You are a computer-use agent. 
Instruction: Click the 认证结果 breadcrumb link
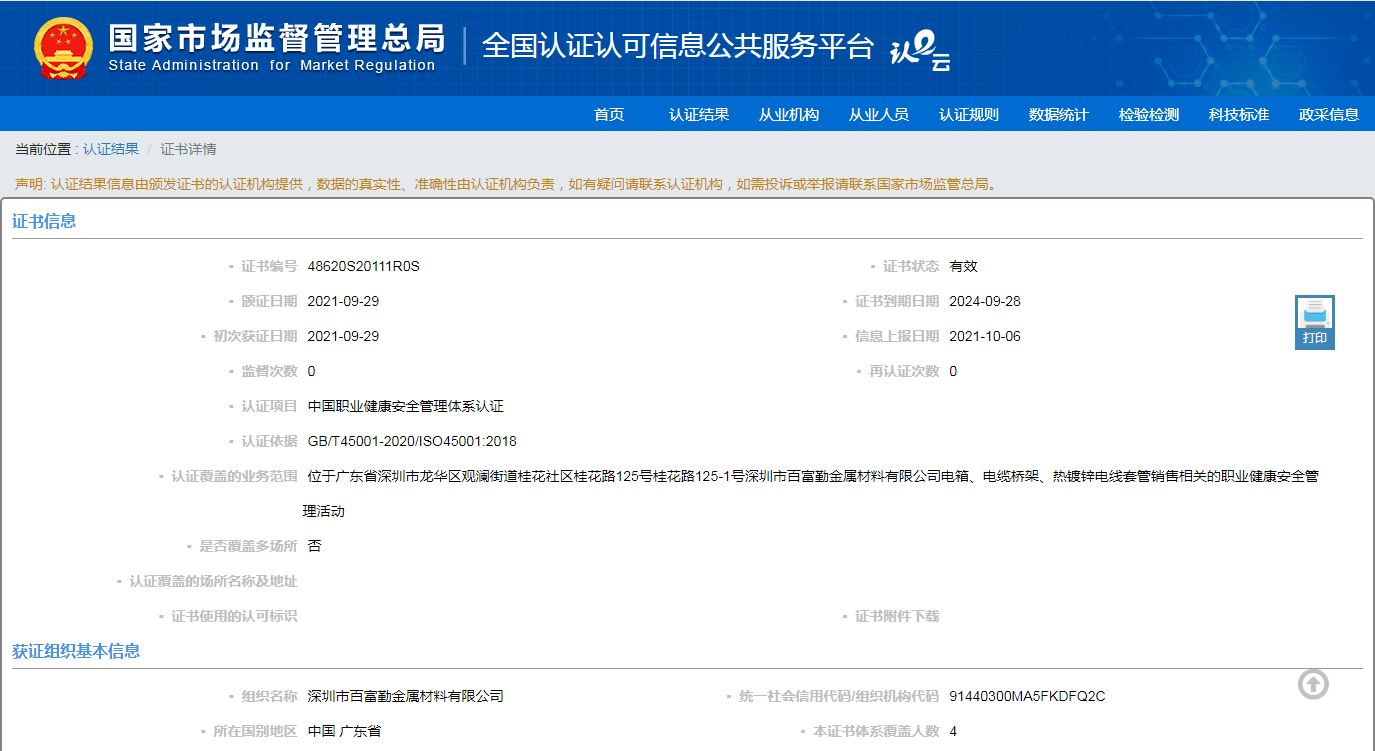pyautogui.click(x=111, y=149)
